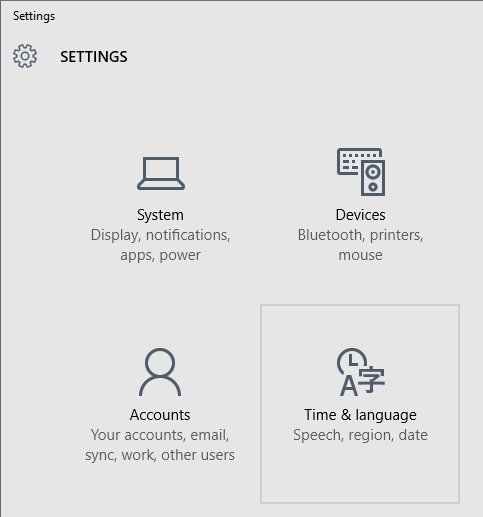This screenshot has height=517, width=483.
Task: Click the 'Bluetooth, printers,' description text
Action: (x=360, y=235)
